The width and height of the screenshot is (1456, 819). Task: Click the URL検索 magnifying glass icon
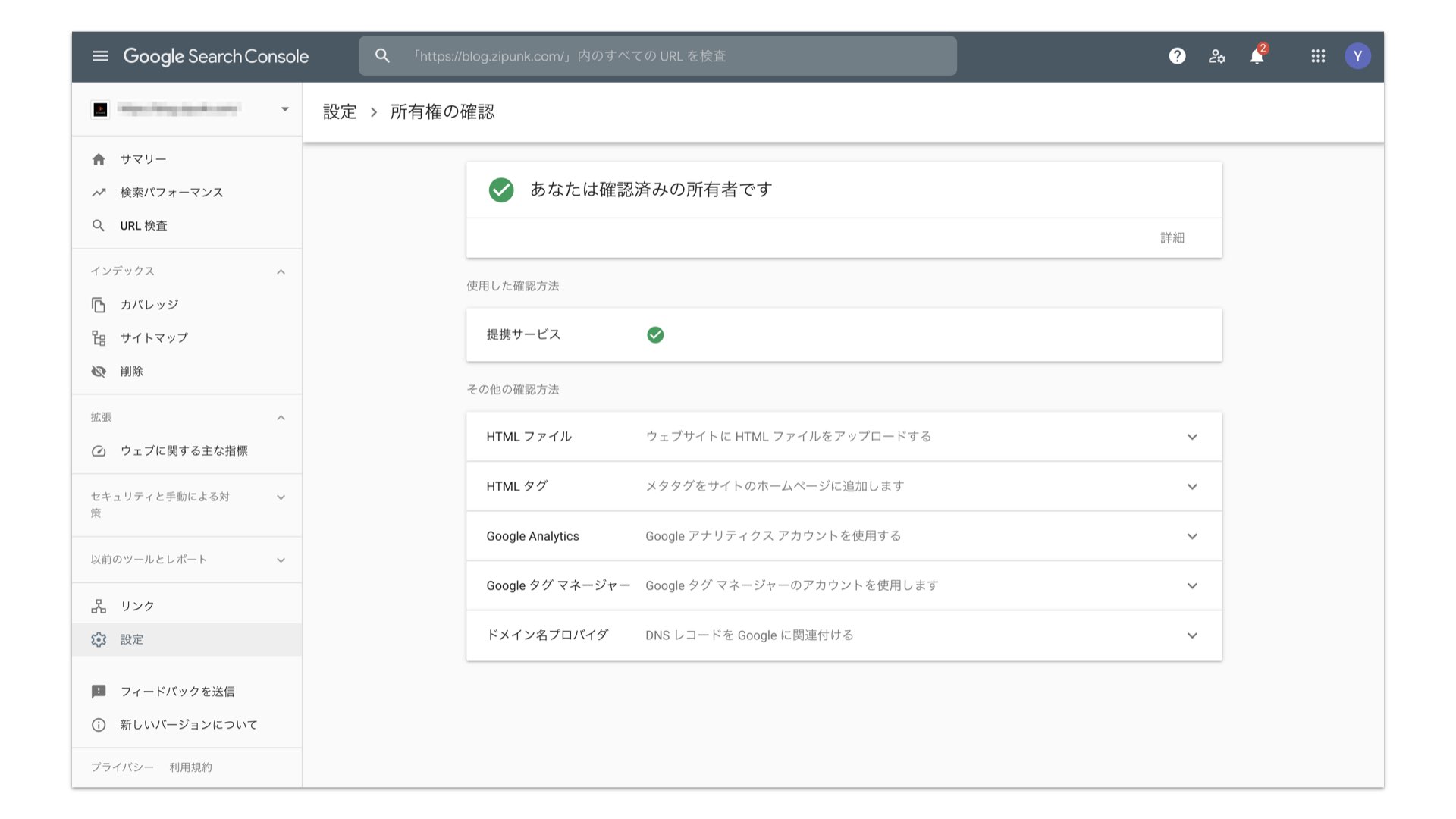pyautogui.click(x=98, y=225)
